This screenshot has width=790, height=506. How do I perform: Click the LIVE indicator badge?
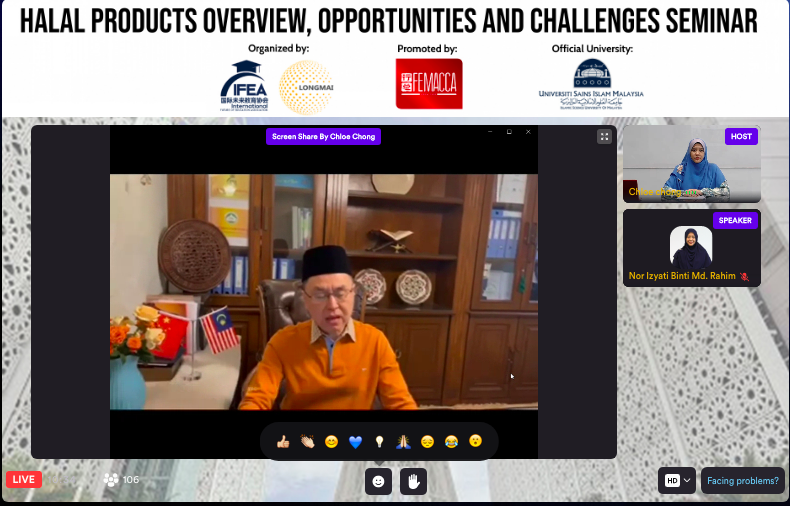(24, 479)
